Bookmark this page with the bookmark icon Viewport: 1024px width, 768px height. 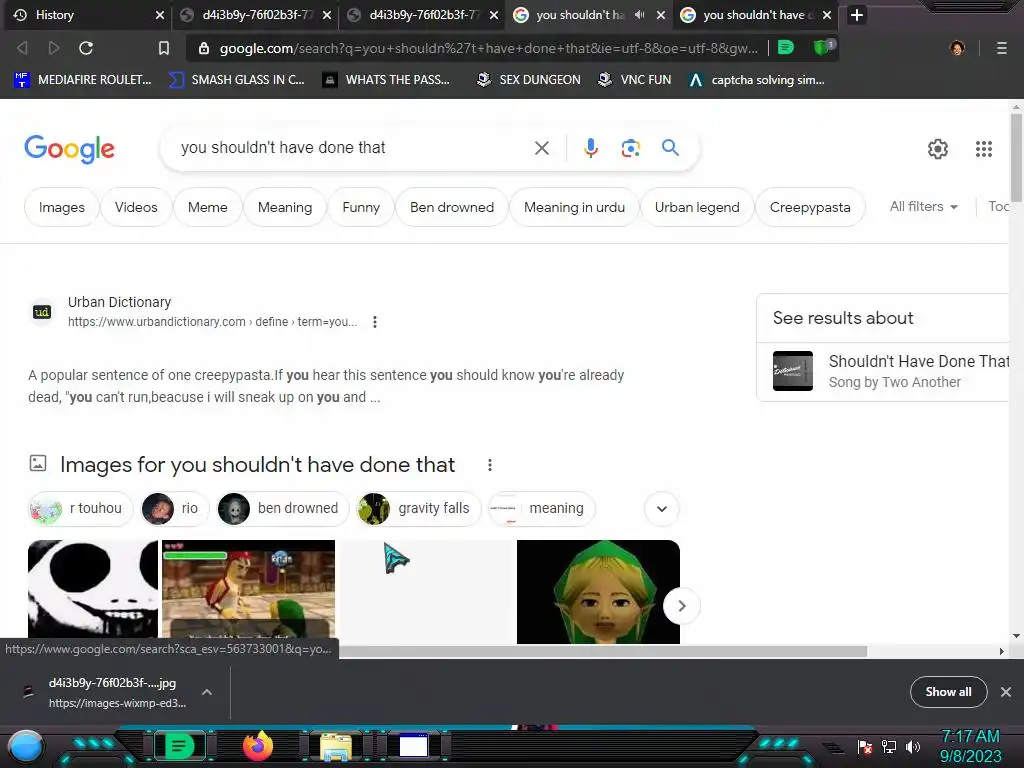coord(164,48)
